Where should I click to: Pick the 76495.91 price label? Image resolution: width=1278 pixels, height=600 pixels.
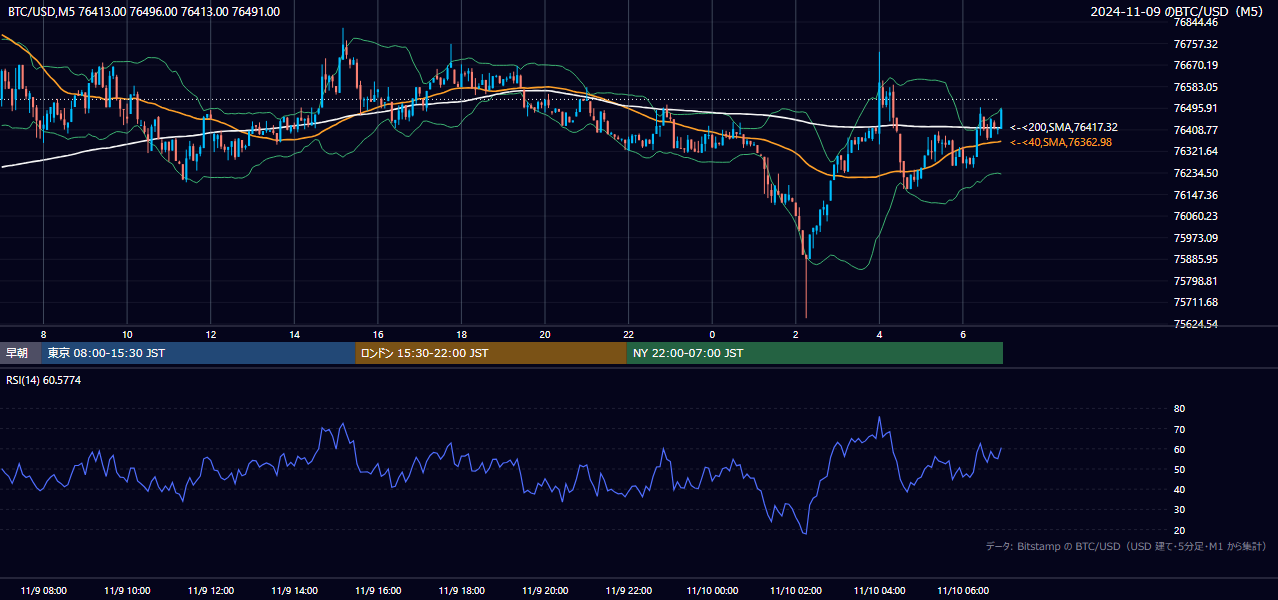1195,108
